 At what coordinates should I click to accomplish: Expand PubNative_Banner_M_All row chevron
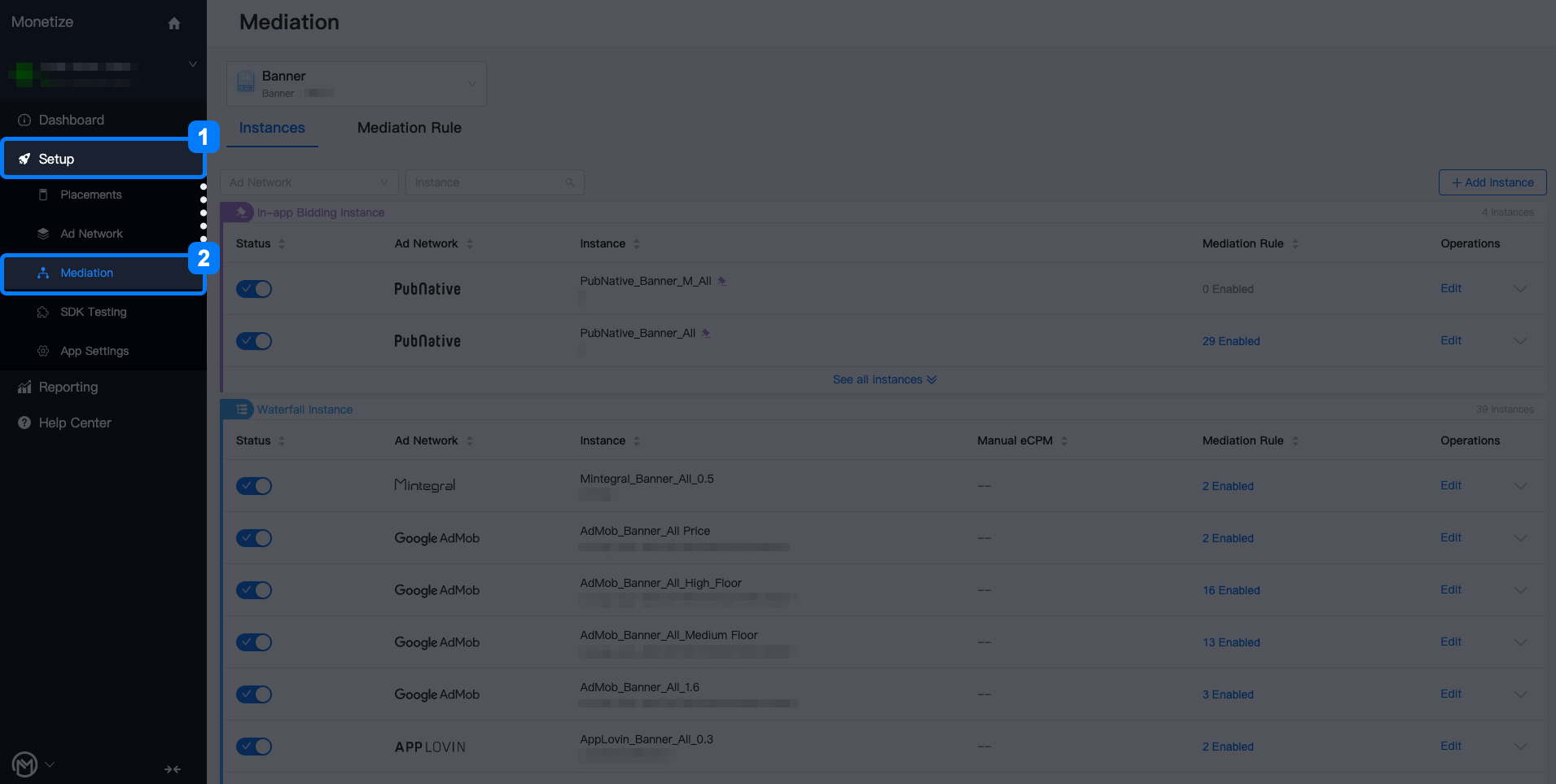pos(1520,289)
